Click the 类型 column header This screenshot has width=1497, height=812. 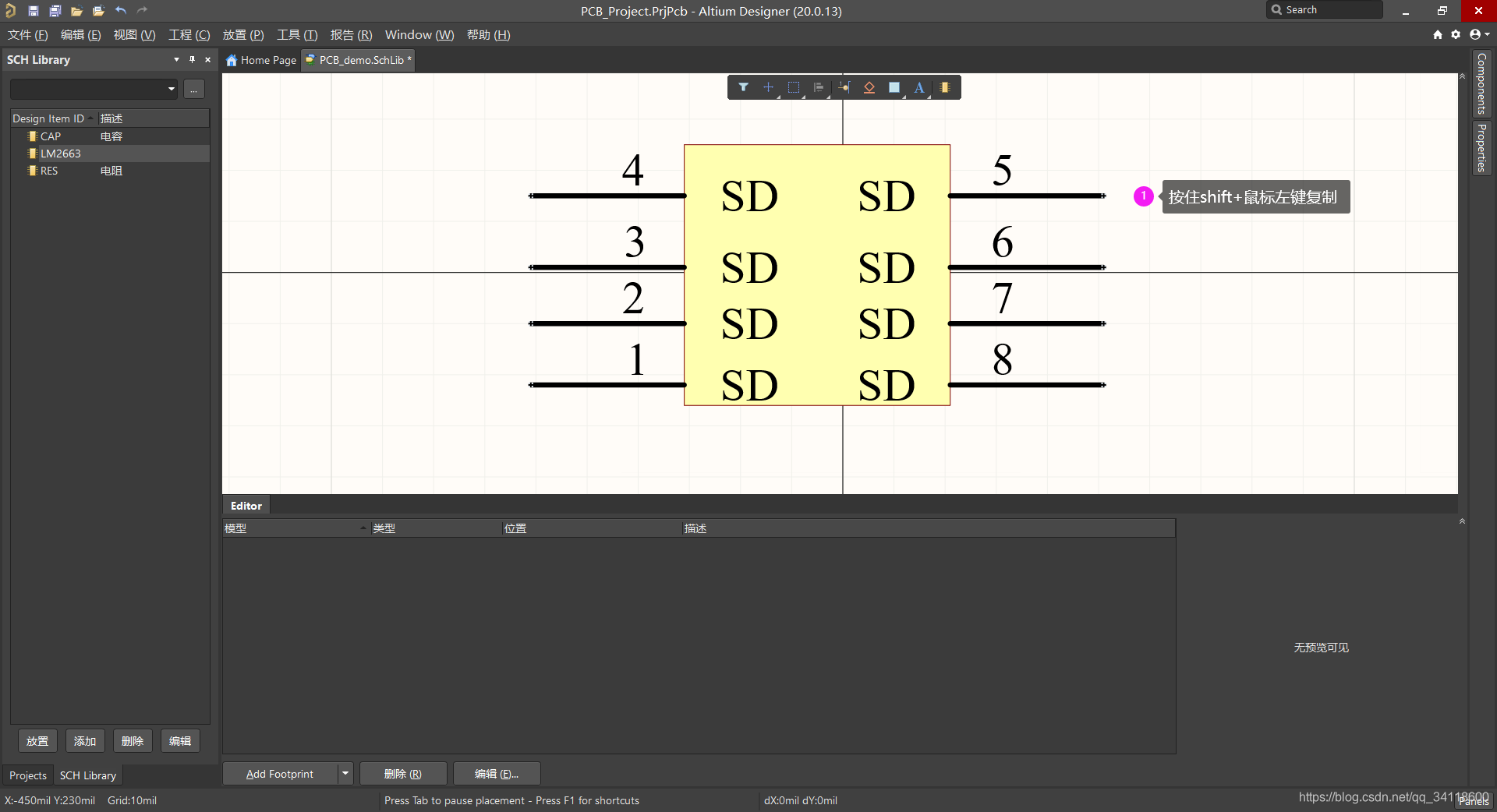coord(437,528)
